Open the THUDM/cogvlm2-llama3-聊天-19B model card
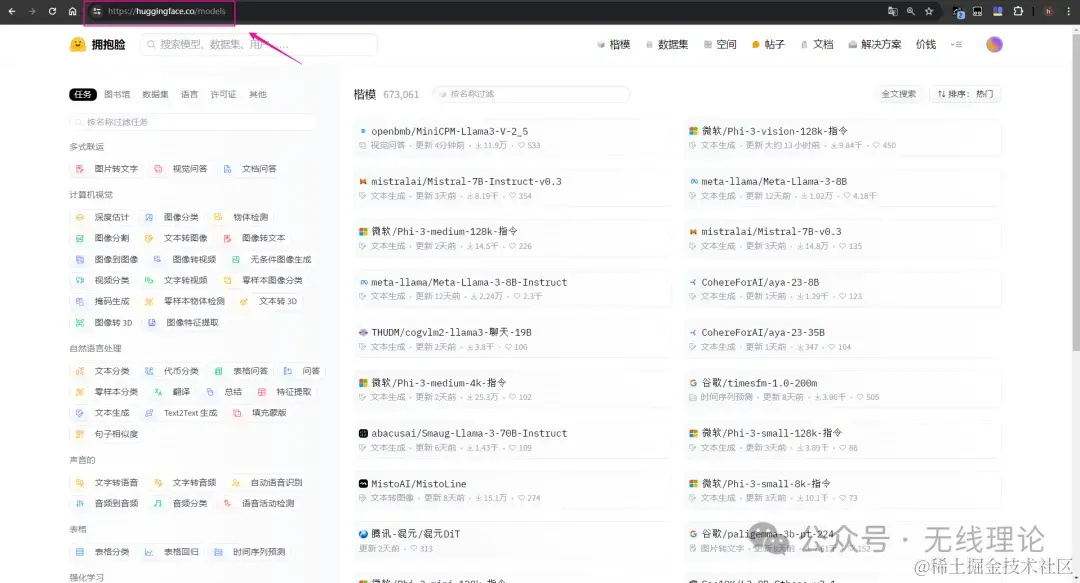 point(511,339)
